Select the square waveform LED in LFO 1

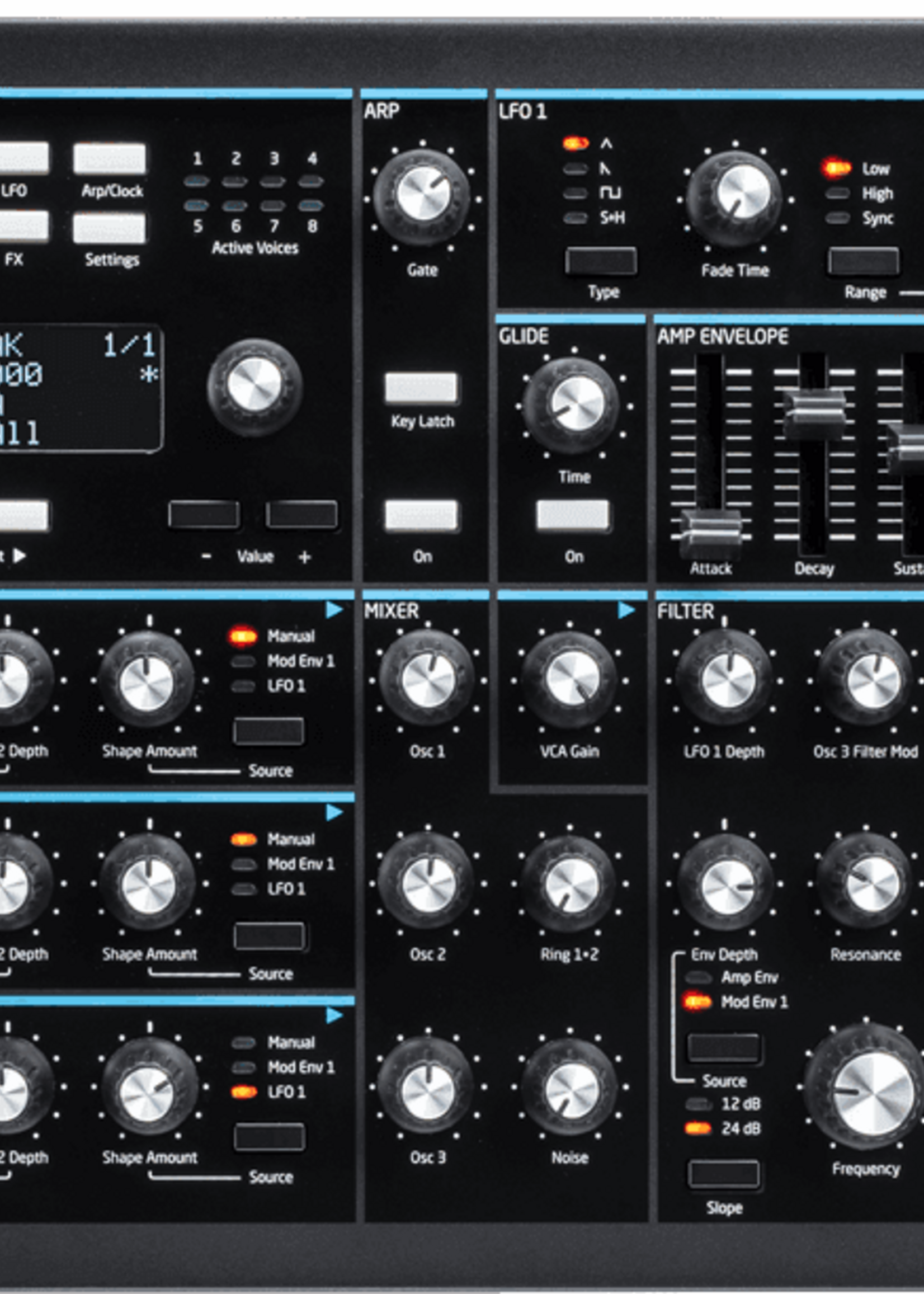coord(575,194)
